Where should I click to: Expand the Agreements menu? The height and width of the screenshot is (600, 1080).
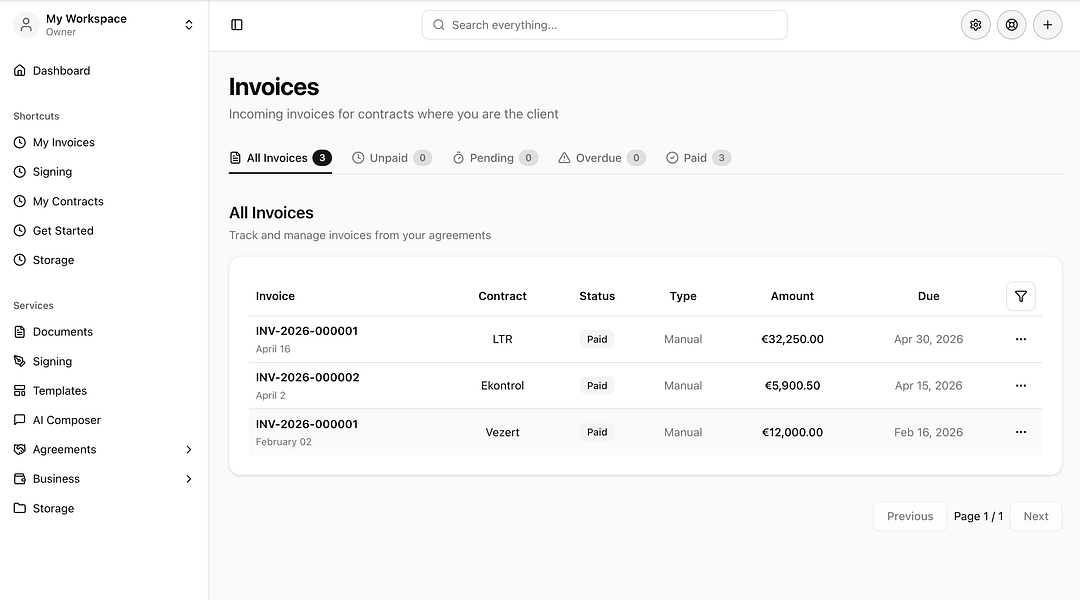(x=104, y=449)
